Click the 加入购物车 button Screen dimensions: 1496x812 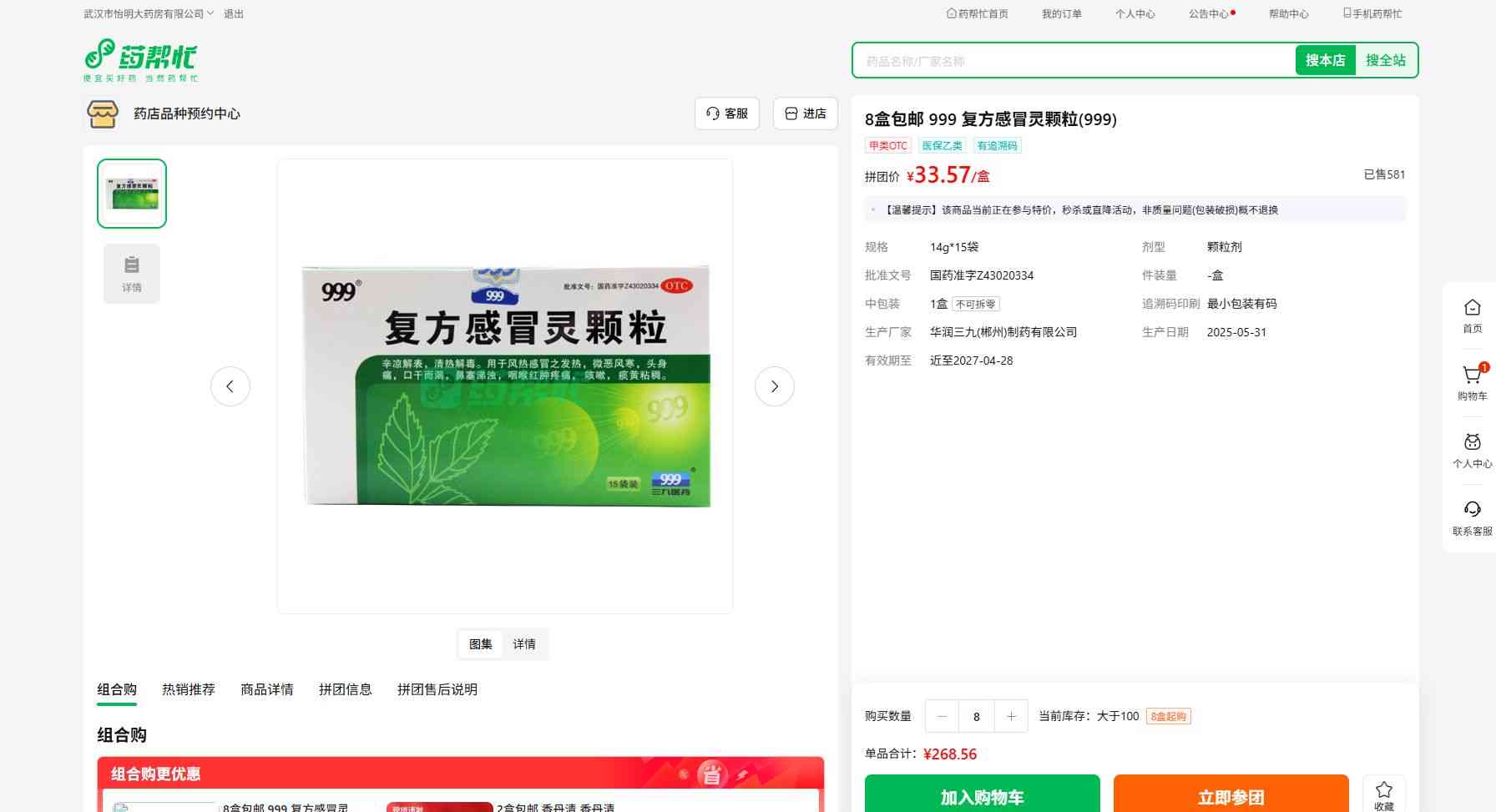pyautogui.click(x=982, y=796)
